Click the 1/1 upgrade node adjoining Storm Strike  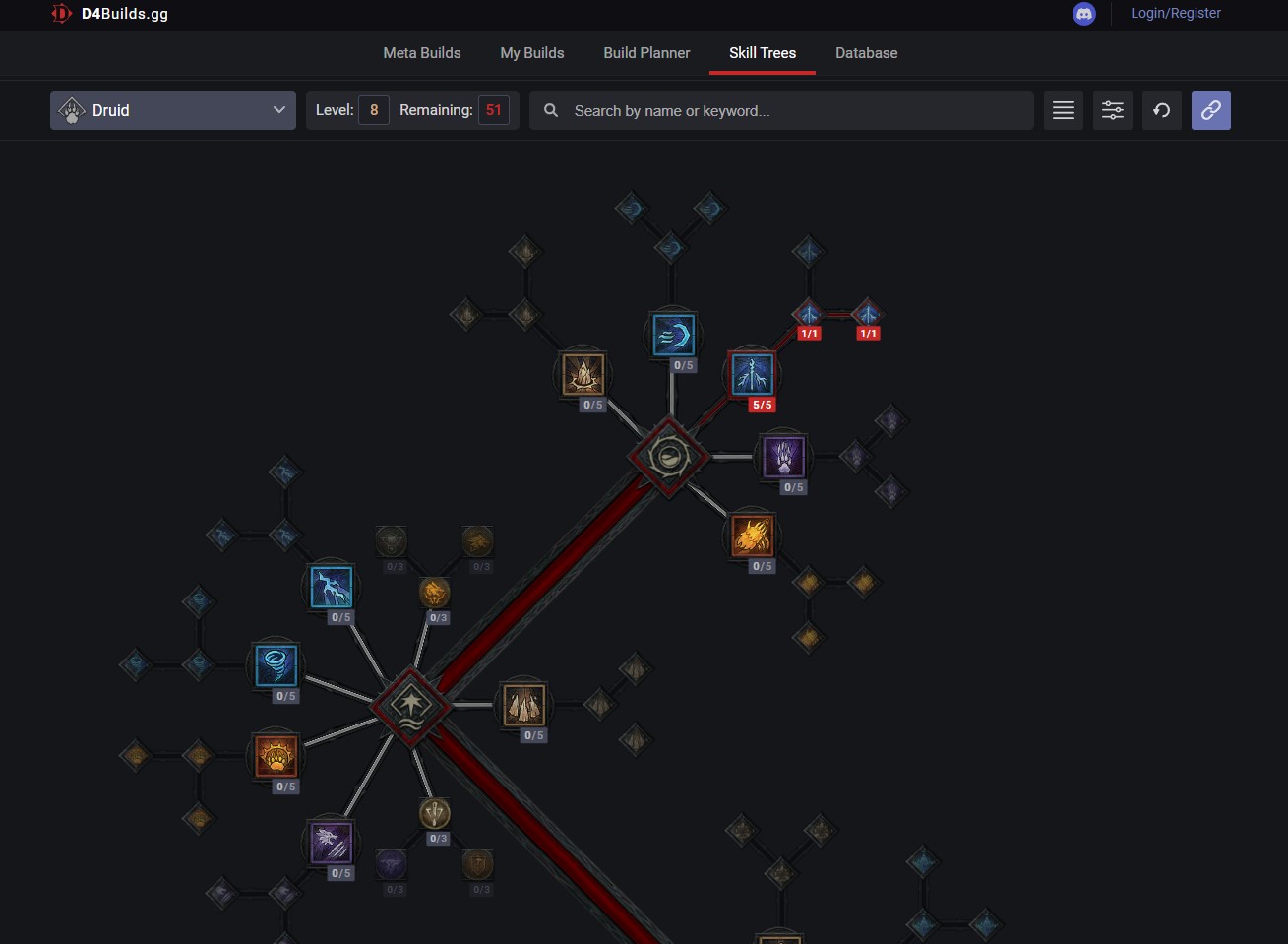point(808,315)
